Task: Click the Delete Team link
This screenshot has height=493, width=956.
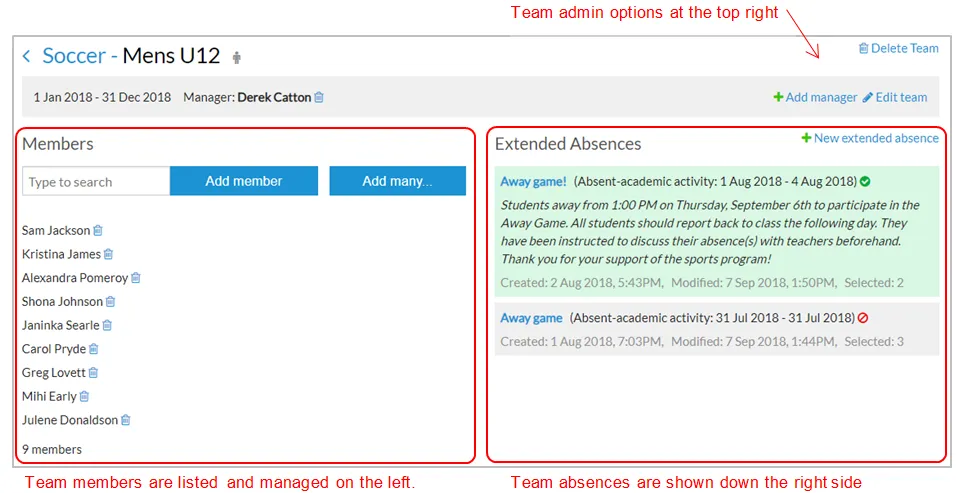Action: pyautogui.click(x=899, y=48)
